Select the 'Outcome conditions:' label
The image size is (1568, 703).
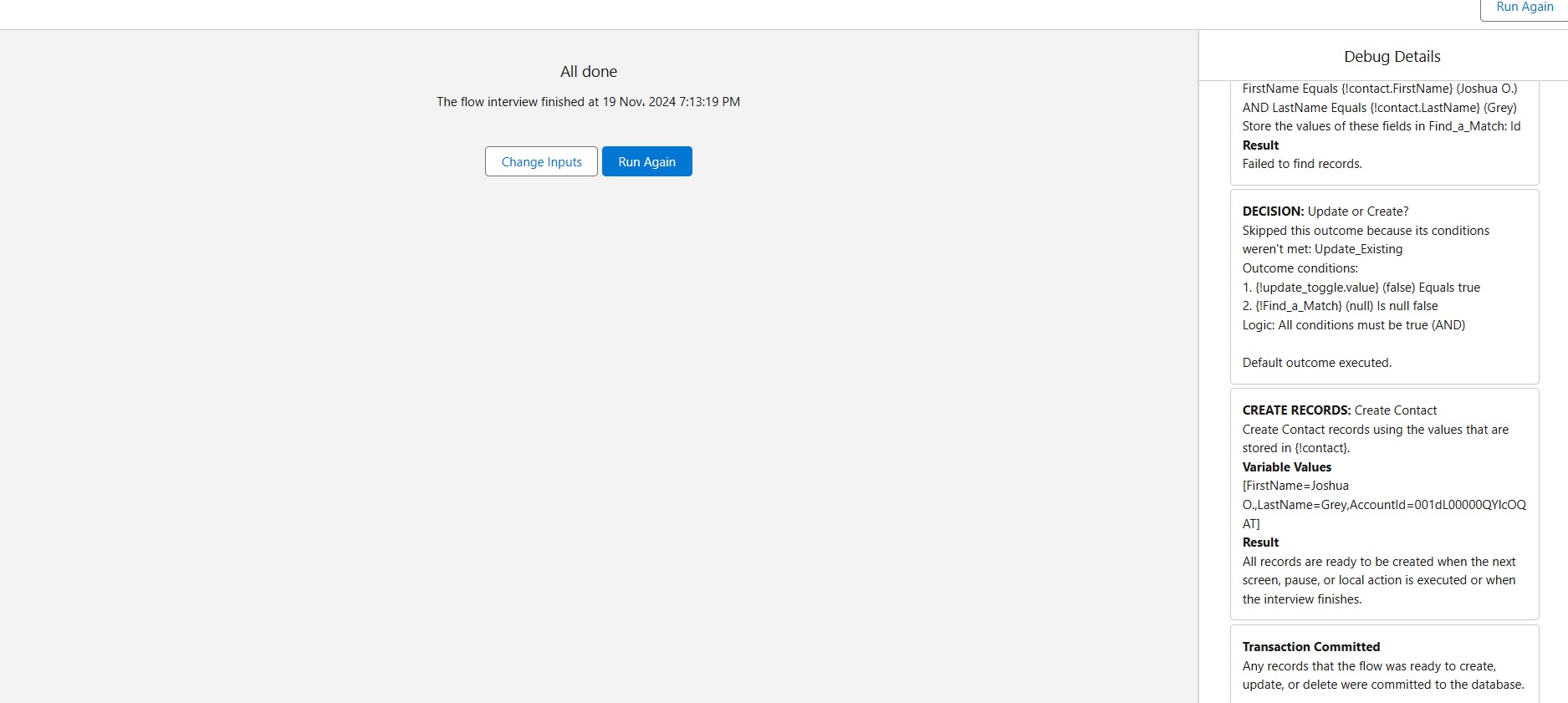coord(1300,268)
